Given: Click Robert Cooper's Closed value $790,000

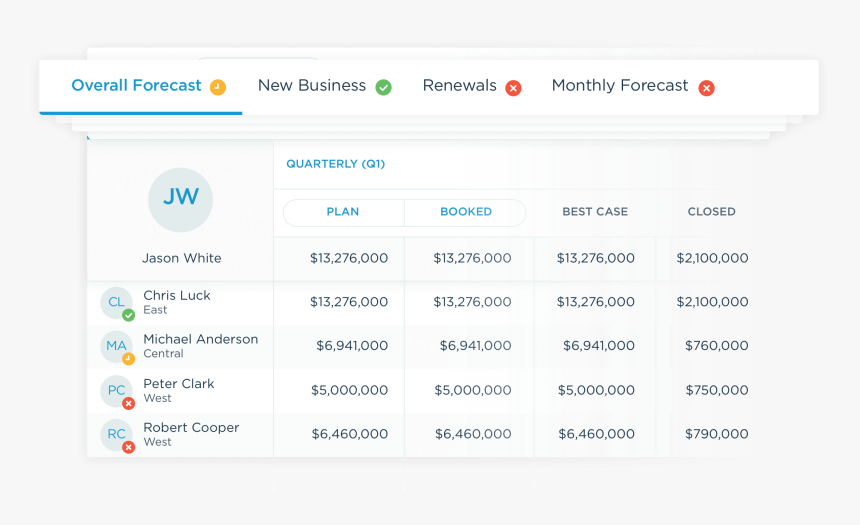Looking at the screenshot, I should pyautogui.click(x=717, y=434).
